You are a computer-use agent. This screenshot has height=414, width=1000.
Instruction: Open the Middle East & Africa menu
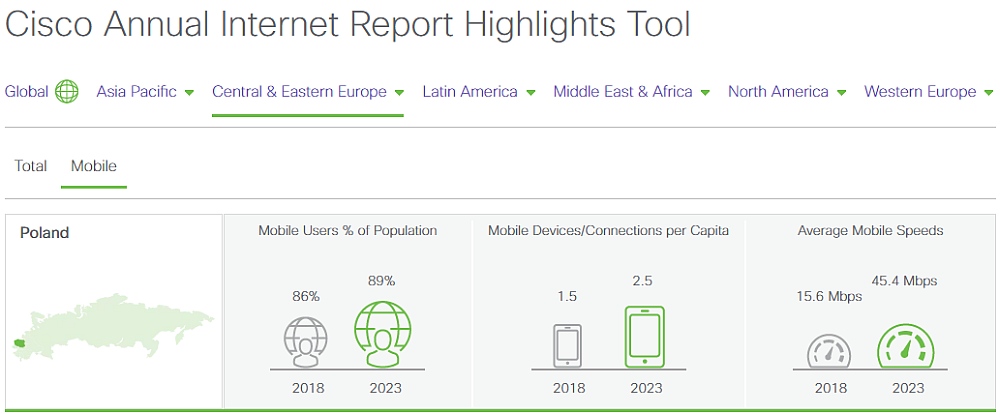pos(623,92)
